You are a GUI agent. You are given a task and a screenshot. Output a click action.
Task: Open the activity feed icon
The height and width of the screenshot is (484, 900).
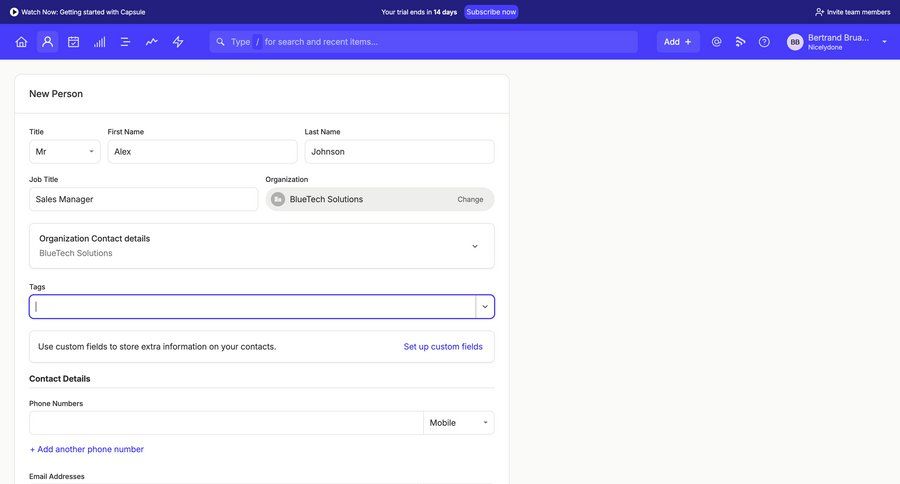click(x=740, y=42)
